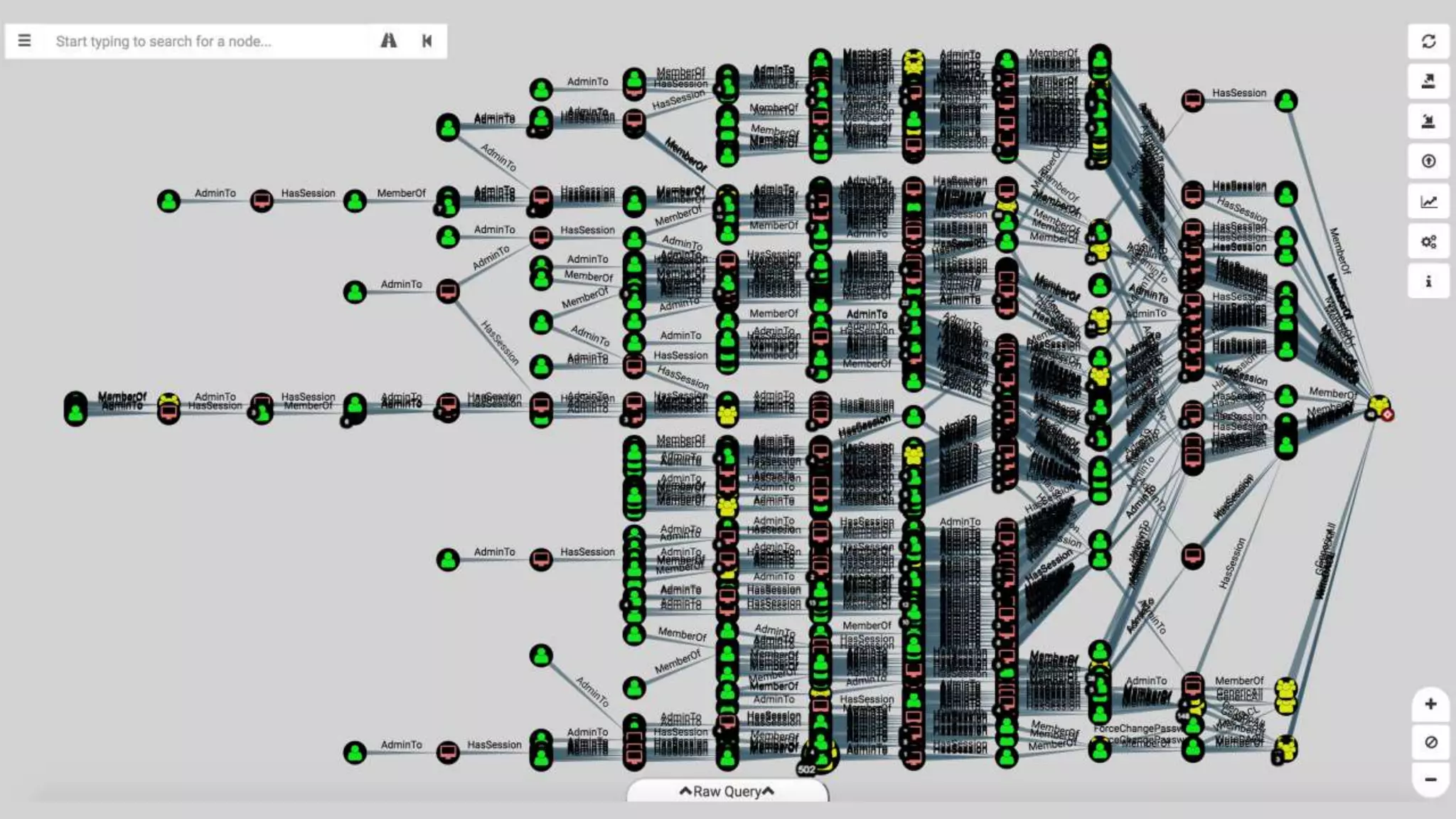This screenshot has height=819, width=1456.
Task: Click the import graph icon
Action: pos(1428,121)
